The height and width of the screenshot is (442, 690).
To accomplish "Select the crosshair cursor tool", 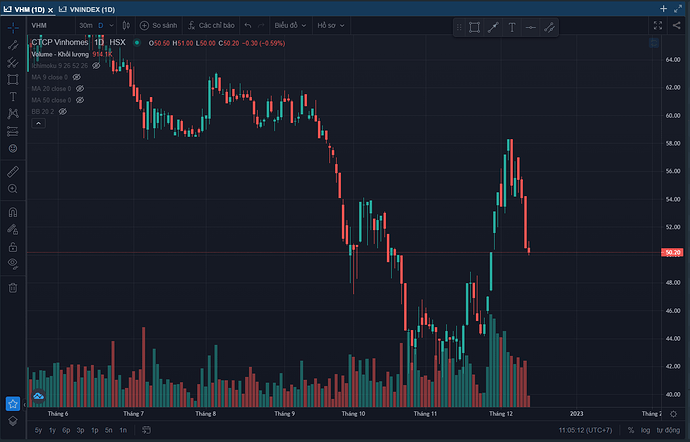I will click(x=12, y=28).
